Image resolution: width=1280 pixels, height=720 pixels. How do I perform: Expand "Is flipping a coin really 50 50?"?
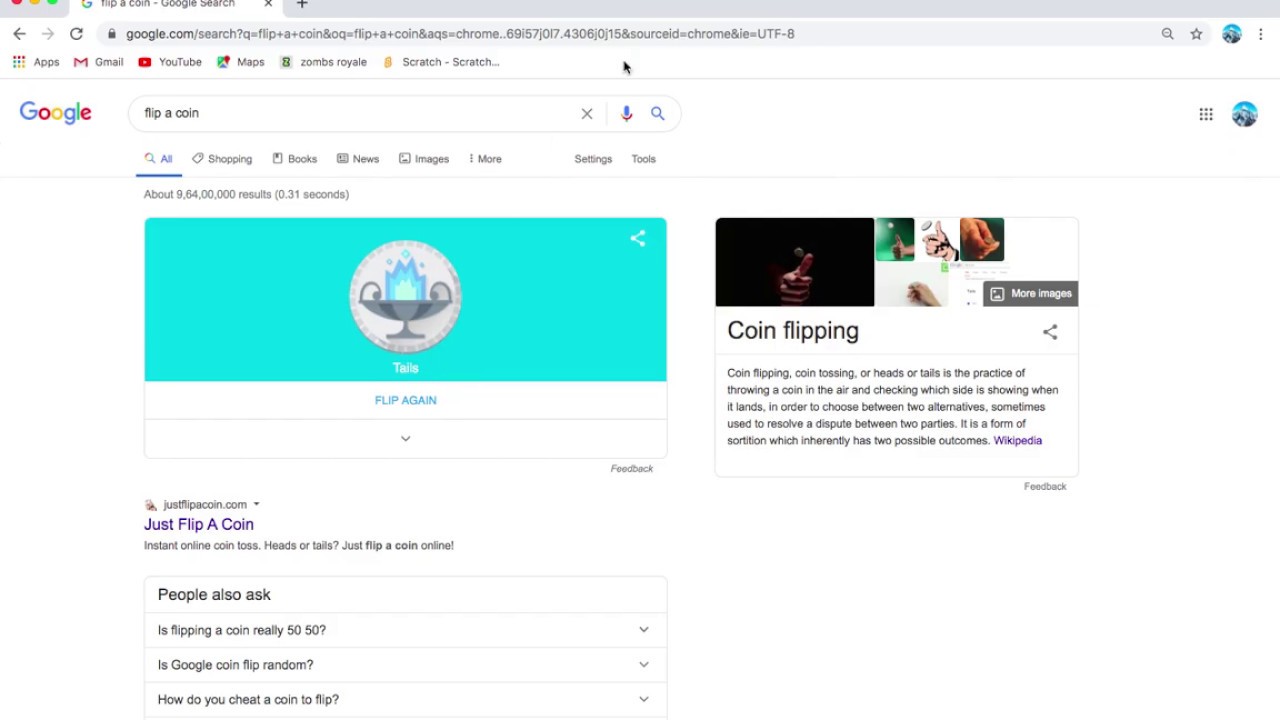click(405, 630)
